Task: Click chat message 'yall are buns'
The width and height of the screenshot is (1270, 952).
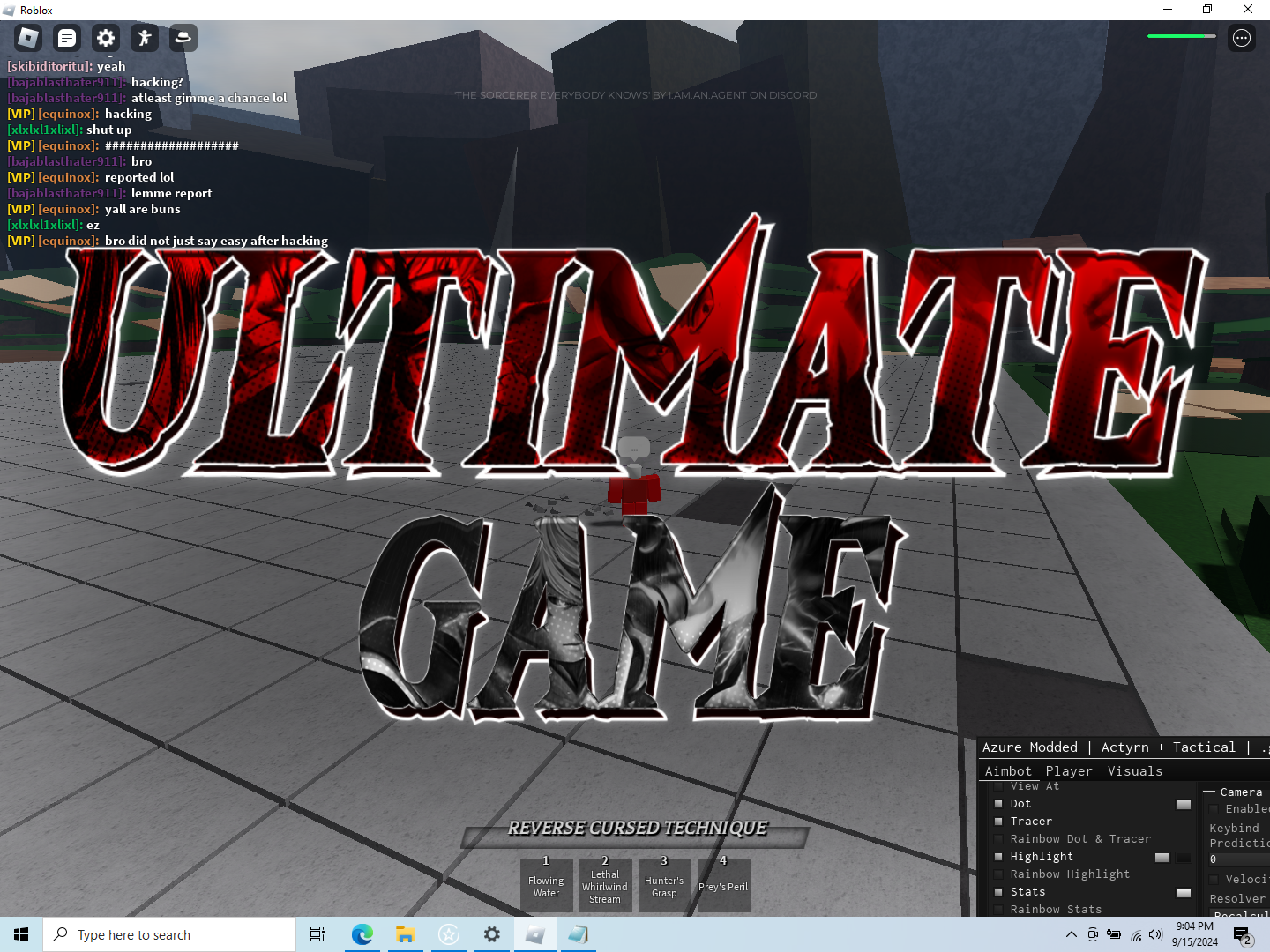Action: pos(142,209)
